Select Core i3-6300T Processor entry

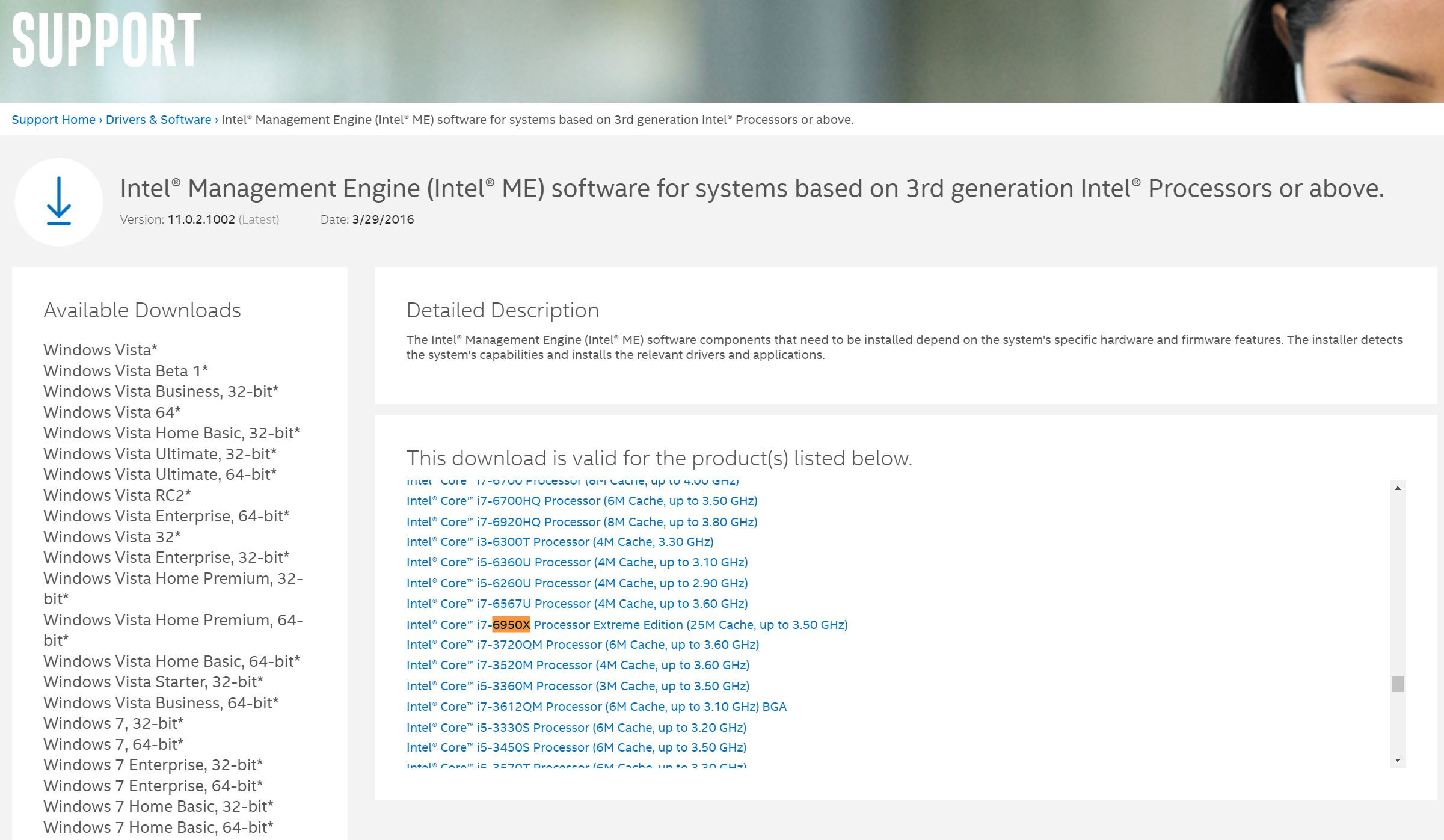559,542
